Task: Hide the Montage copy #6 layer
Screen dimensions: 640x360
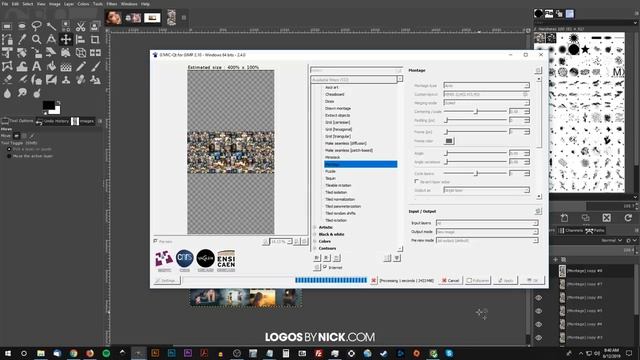Action: [x=538, y=298]
